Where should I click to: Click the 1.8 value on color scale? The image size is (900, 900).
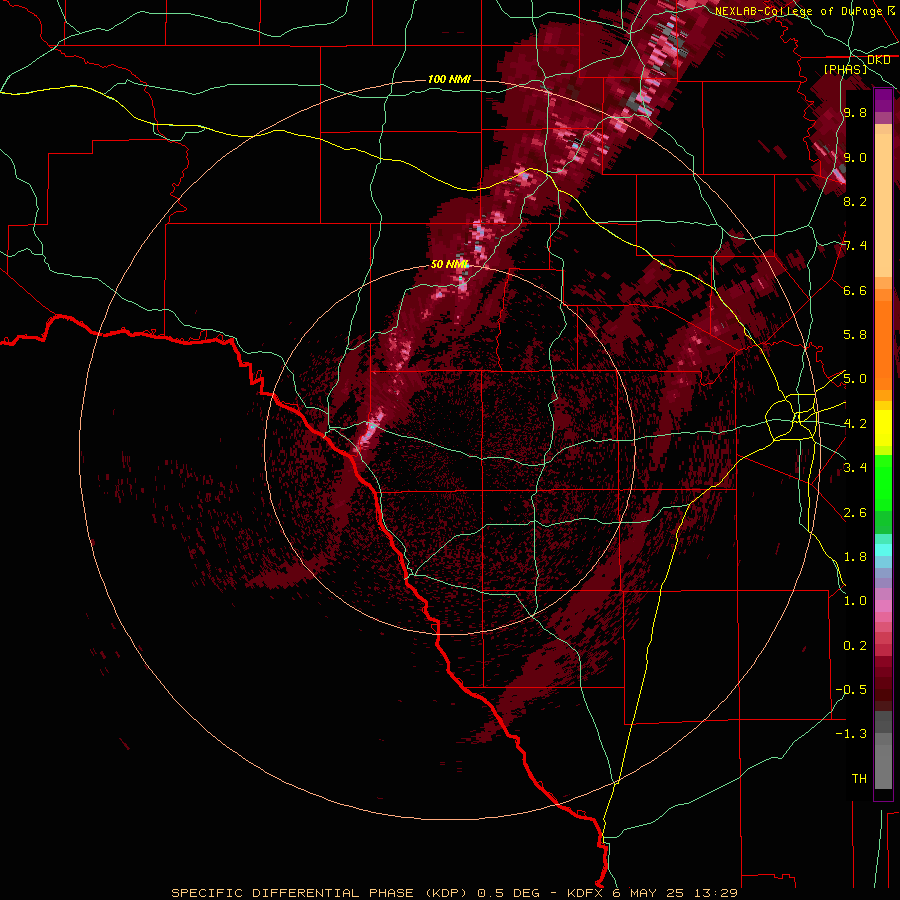[855, 557]
